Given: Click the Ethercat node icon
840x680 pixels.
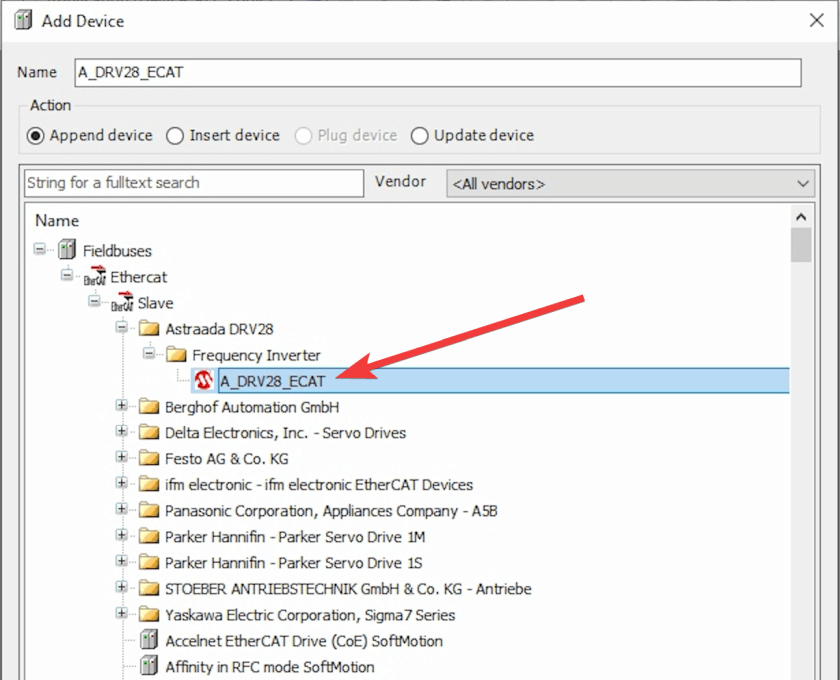Looking at the screenshot, I should tap(94, 277).
